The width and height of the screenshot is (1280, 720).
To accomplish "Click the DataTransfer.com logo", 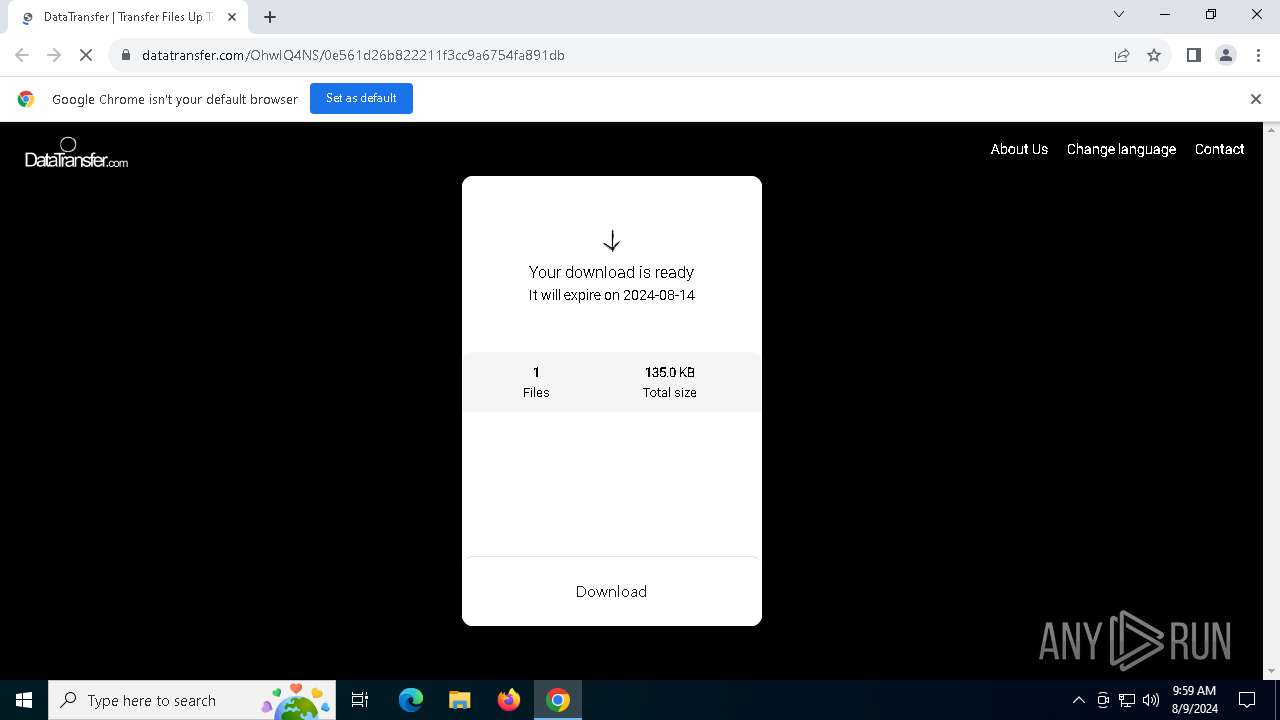I will [76, 152].
